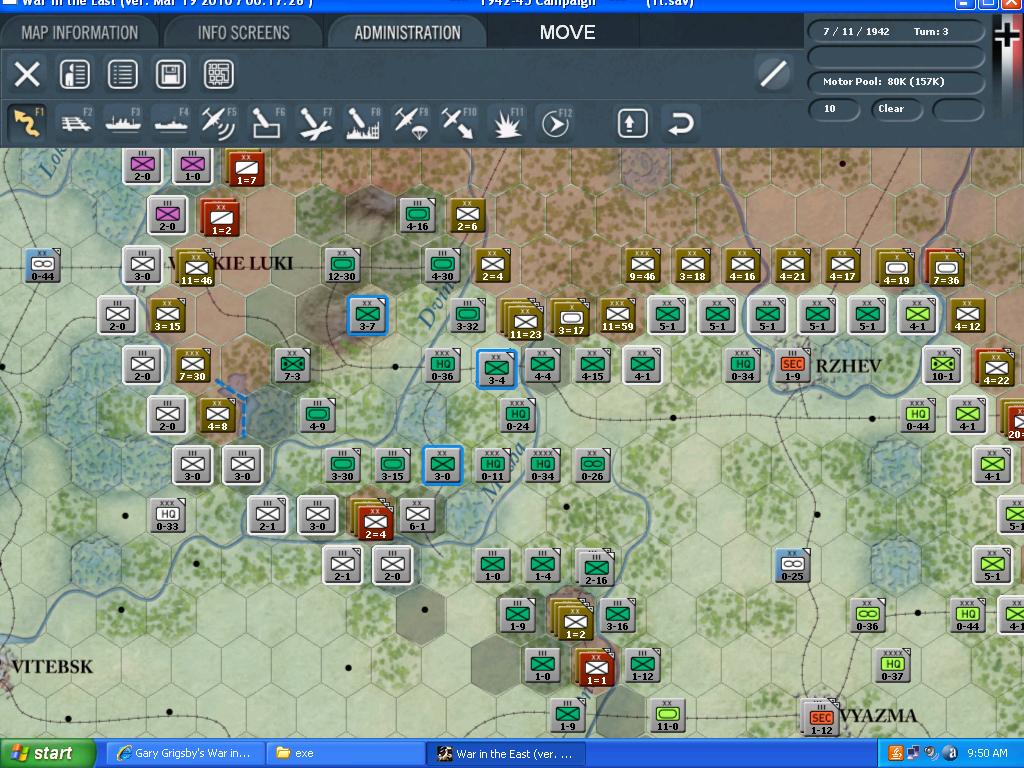The width and height of the screenshot is (1024, 768).
Task: Select the highlighted 3-7 infantry unit
Action: tap(367, 315)
